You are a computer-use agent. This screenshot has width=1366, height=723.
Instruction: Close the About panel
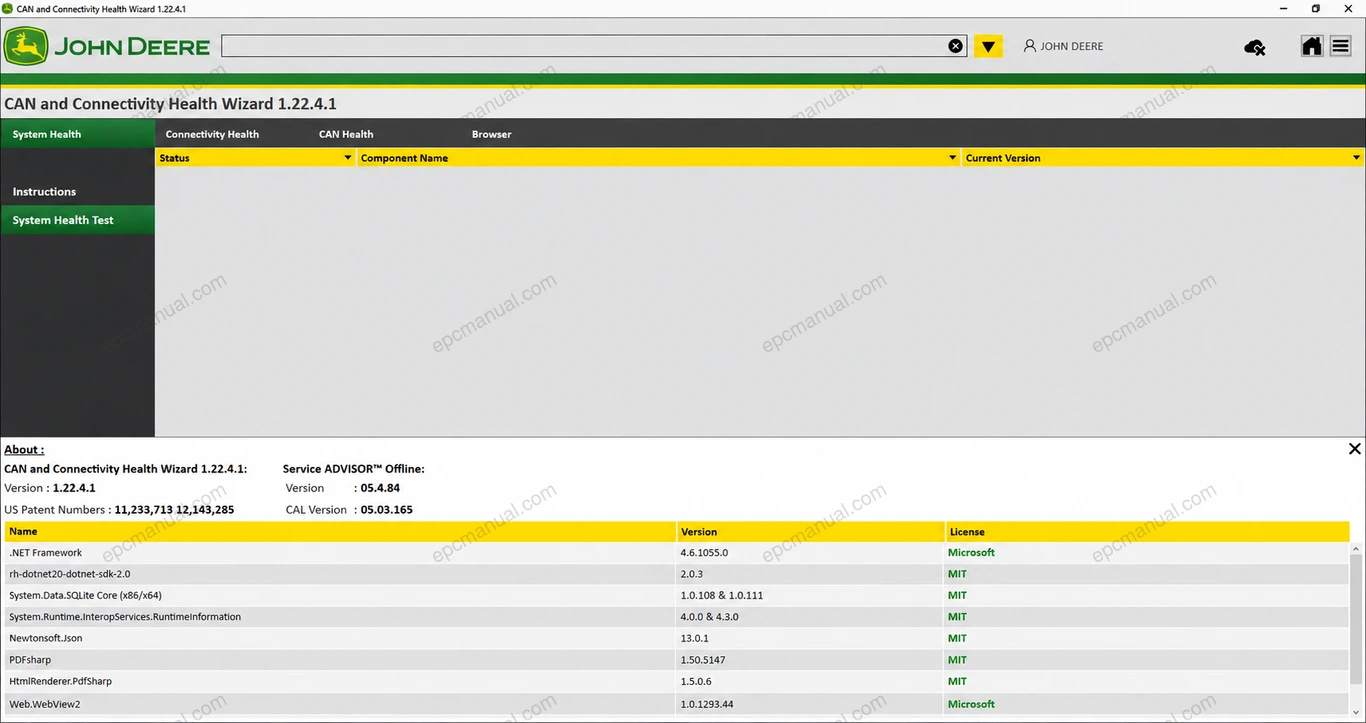point(1355,449)
